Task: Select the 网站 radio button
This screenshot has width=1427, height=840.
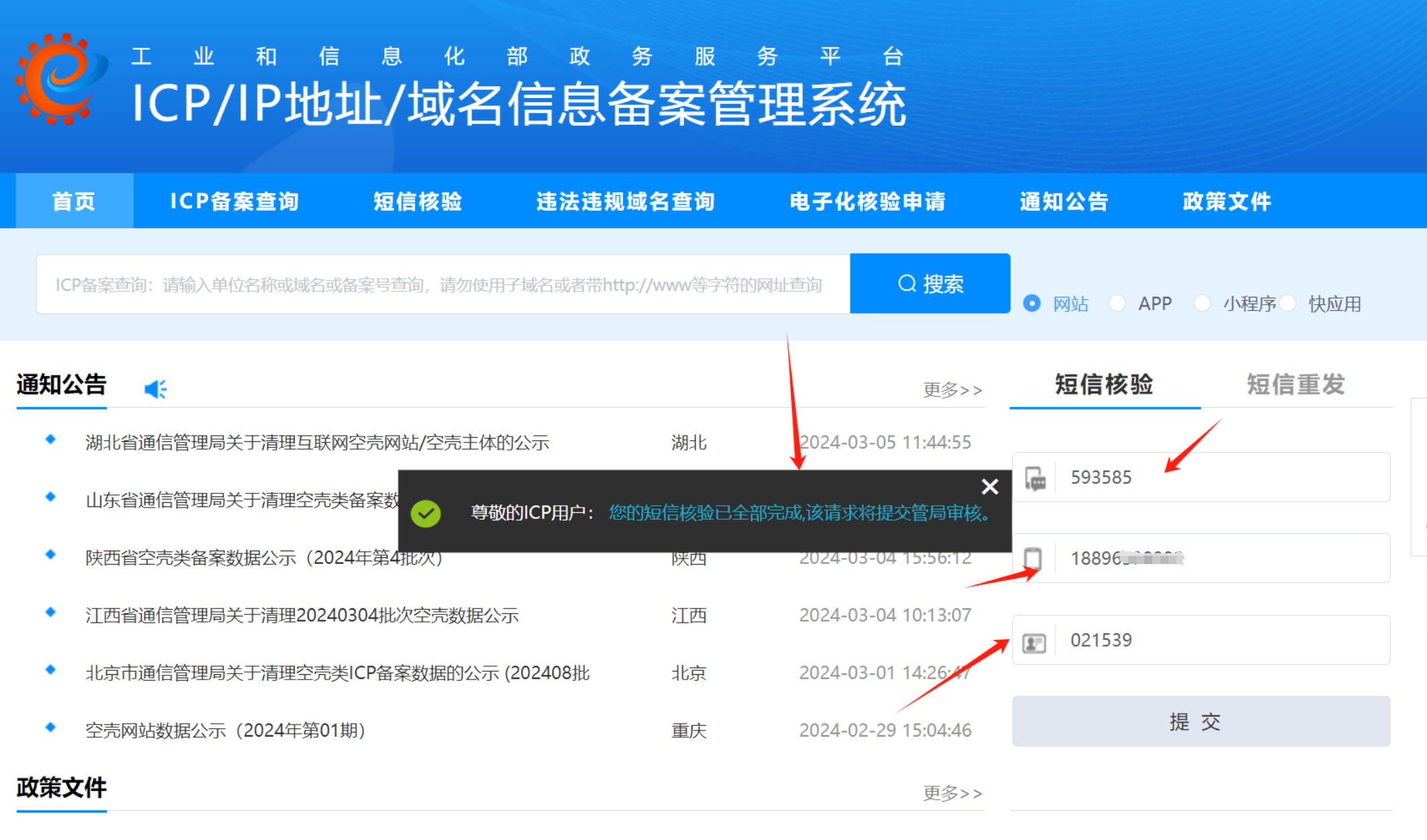Action: 1031,304
